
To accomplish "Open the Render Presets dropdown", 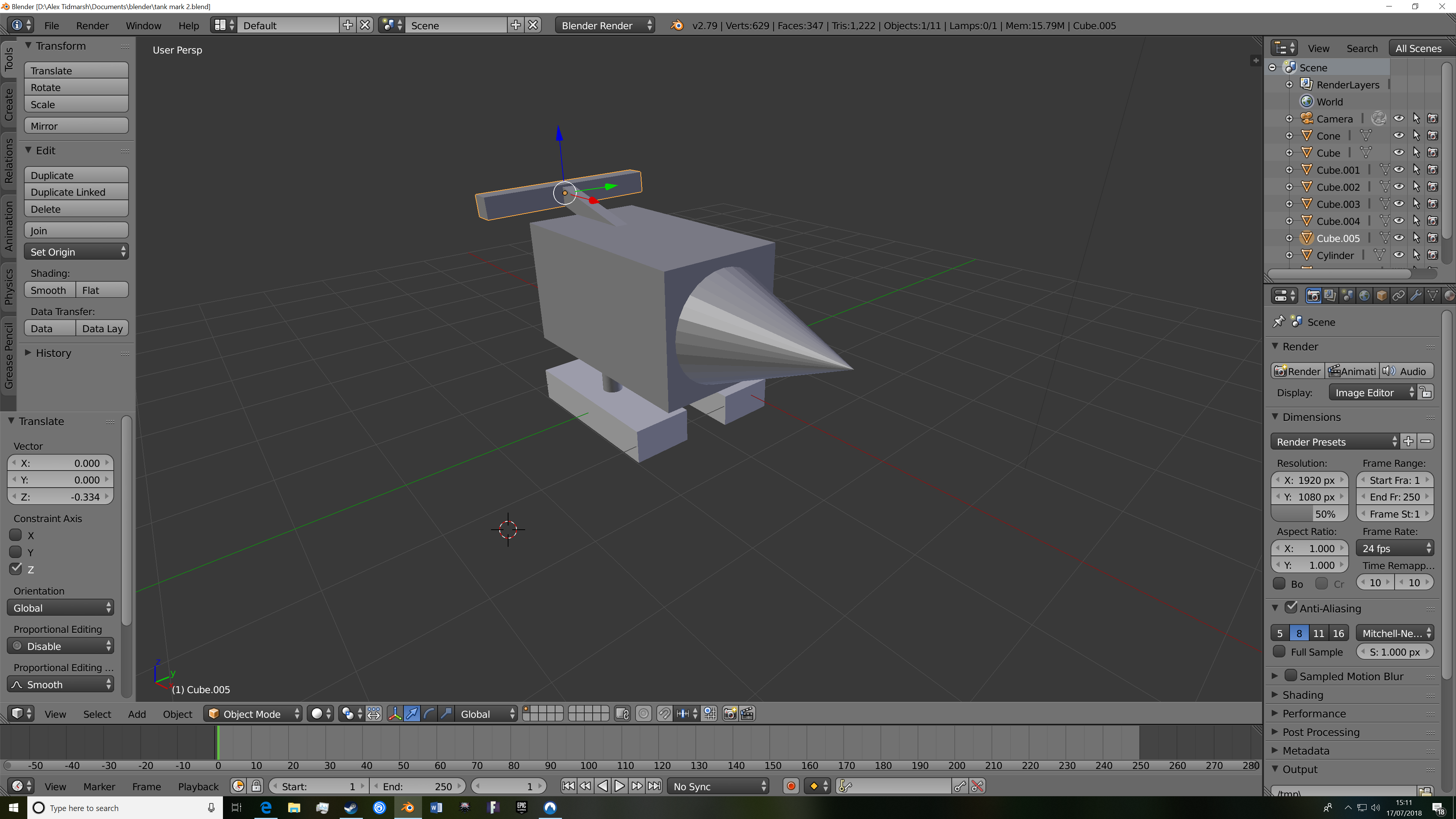I will [x=1335, y=441].
